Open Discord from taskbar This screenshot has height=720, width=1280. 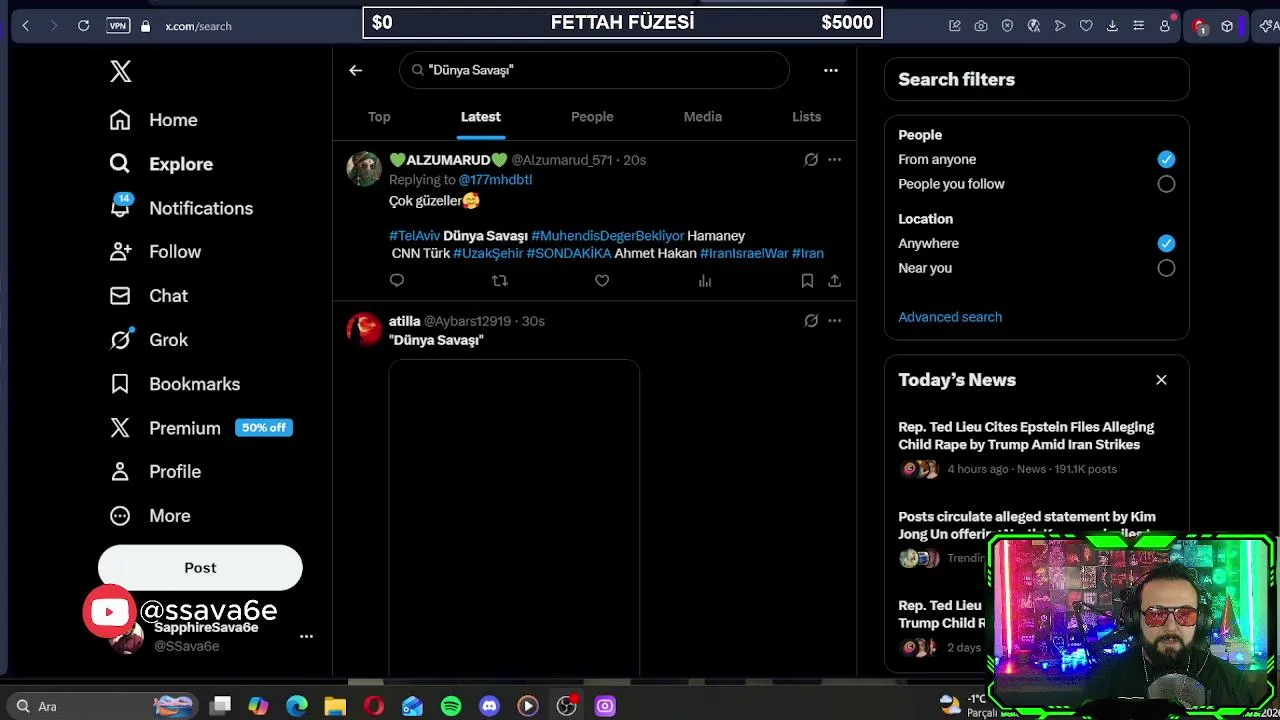(x=489, y=706)
